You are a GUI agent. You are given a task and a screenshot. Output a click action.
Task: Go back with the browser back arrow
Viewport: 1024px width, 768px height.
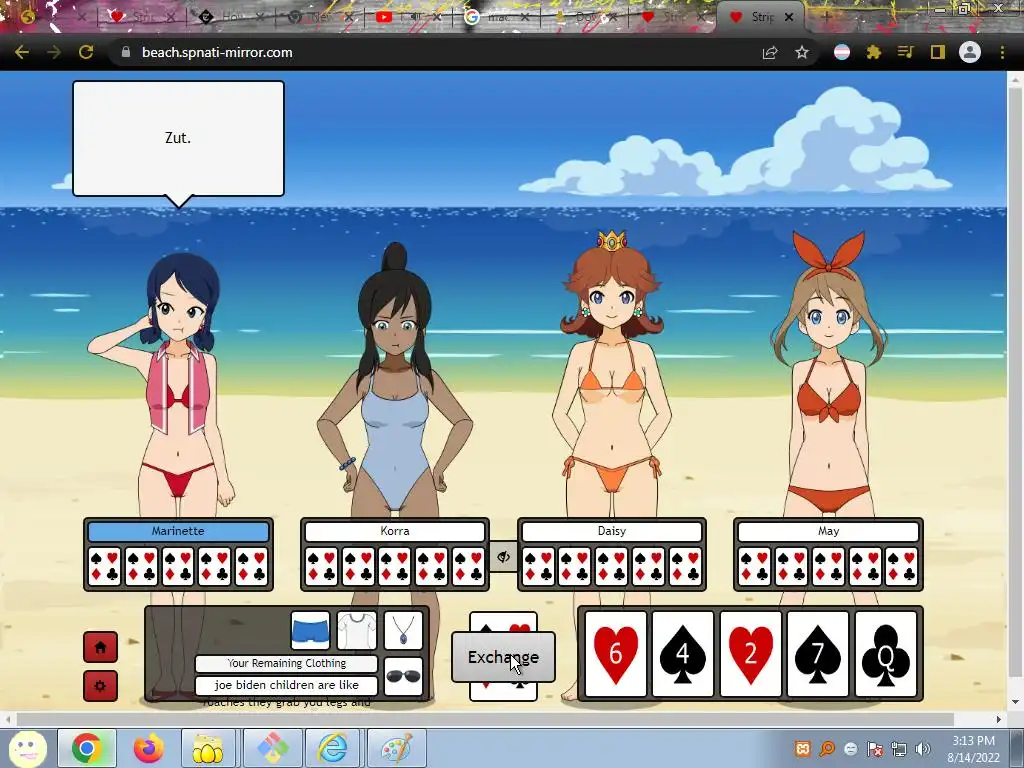click(x=22, y=52)
